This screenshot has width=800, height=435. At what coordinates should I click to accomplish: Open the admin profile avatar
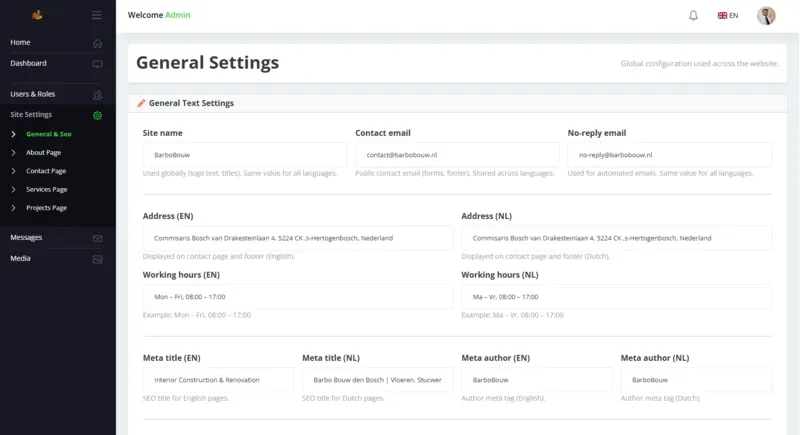pyautogui.click(x=766, y=15)
